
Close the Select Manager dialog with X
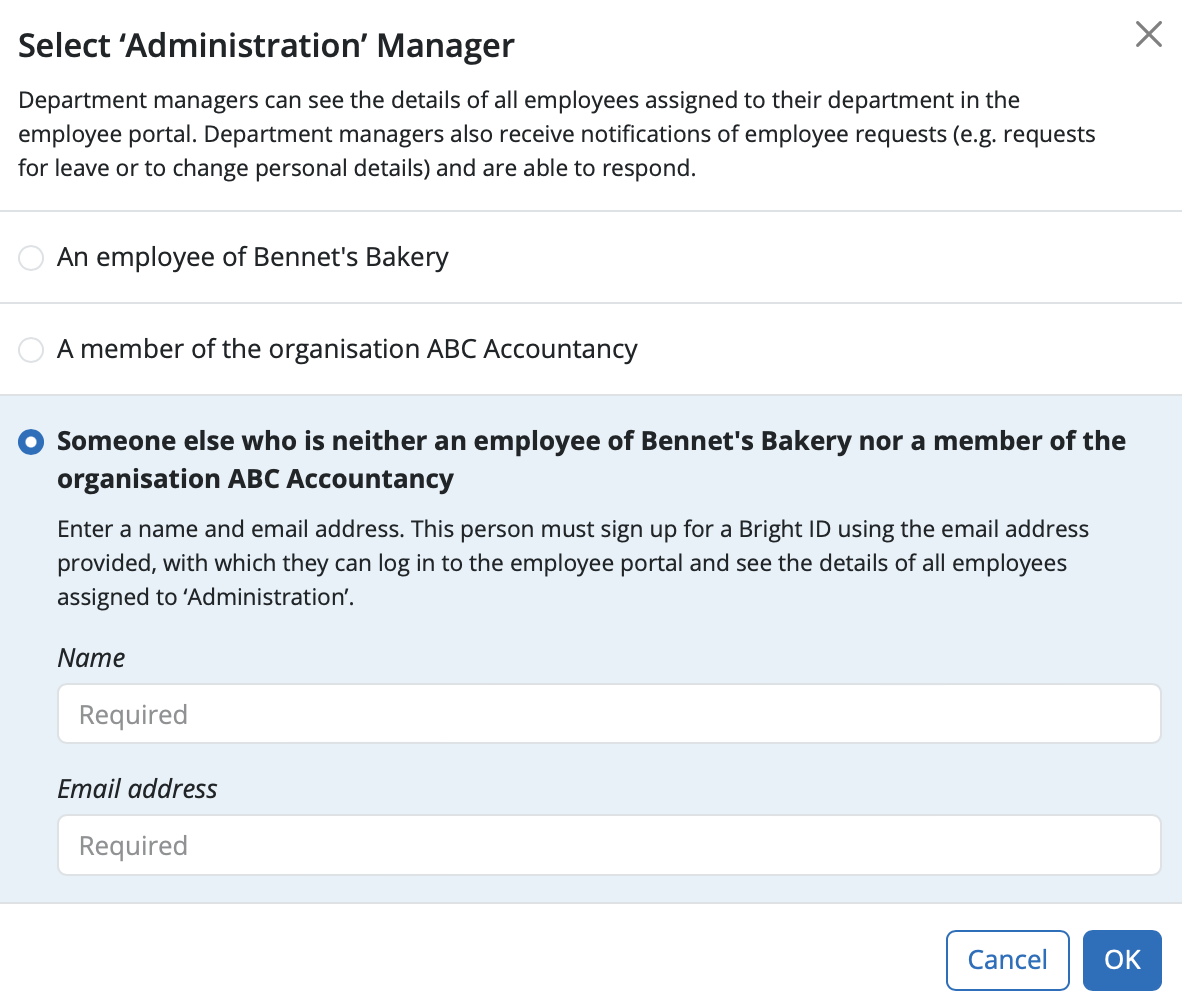[1148, 34]
